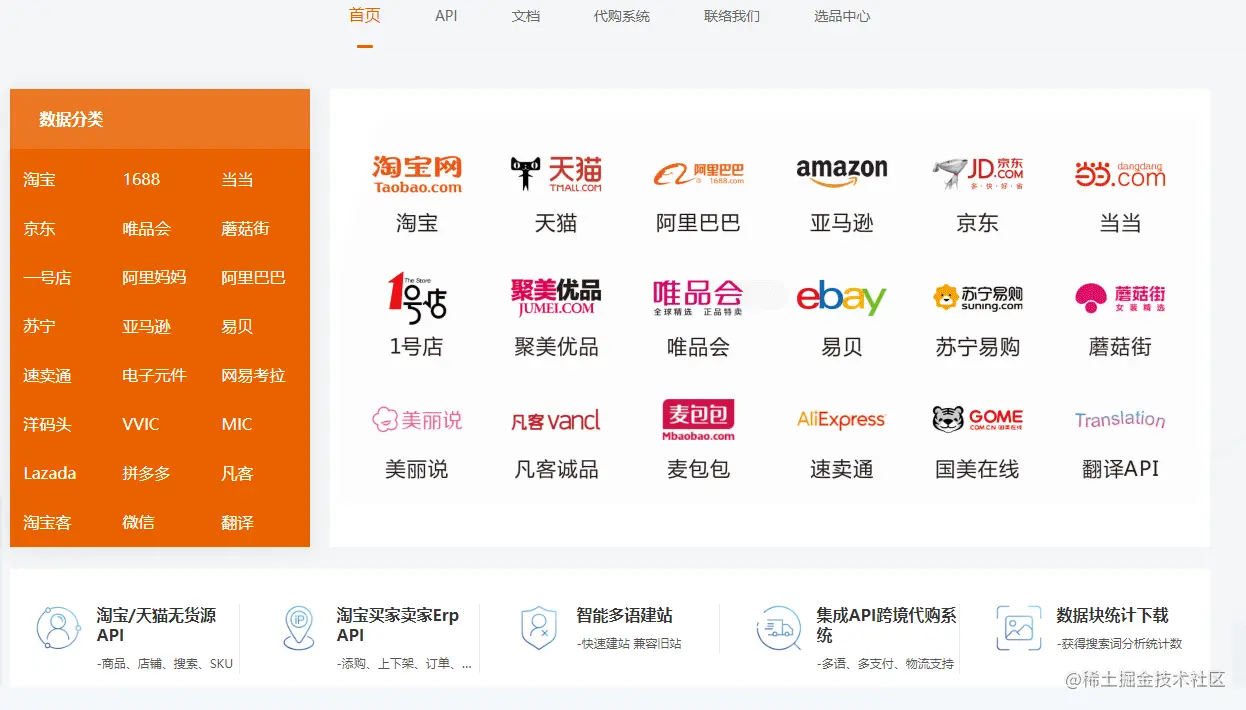Select the Amazon logo
Image resolution: width=1246 pixels, height=710 pixels.
click(x=841, y=173)
